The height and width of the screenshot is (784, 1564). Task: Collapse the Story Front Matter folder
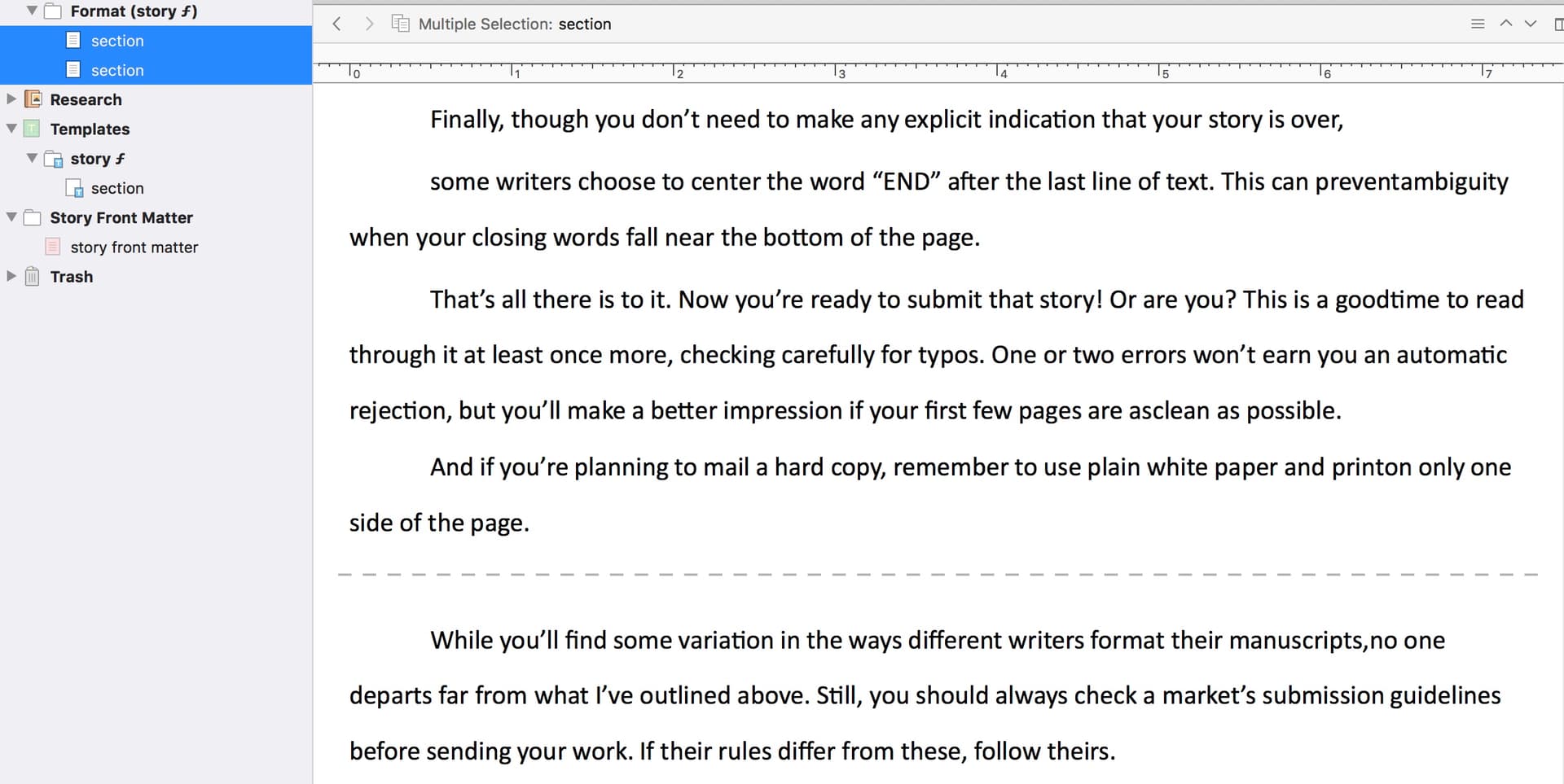(11, 217)
